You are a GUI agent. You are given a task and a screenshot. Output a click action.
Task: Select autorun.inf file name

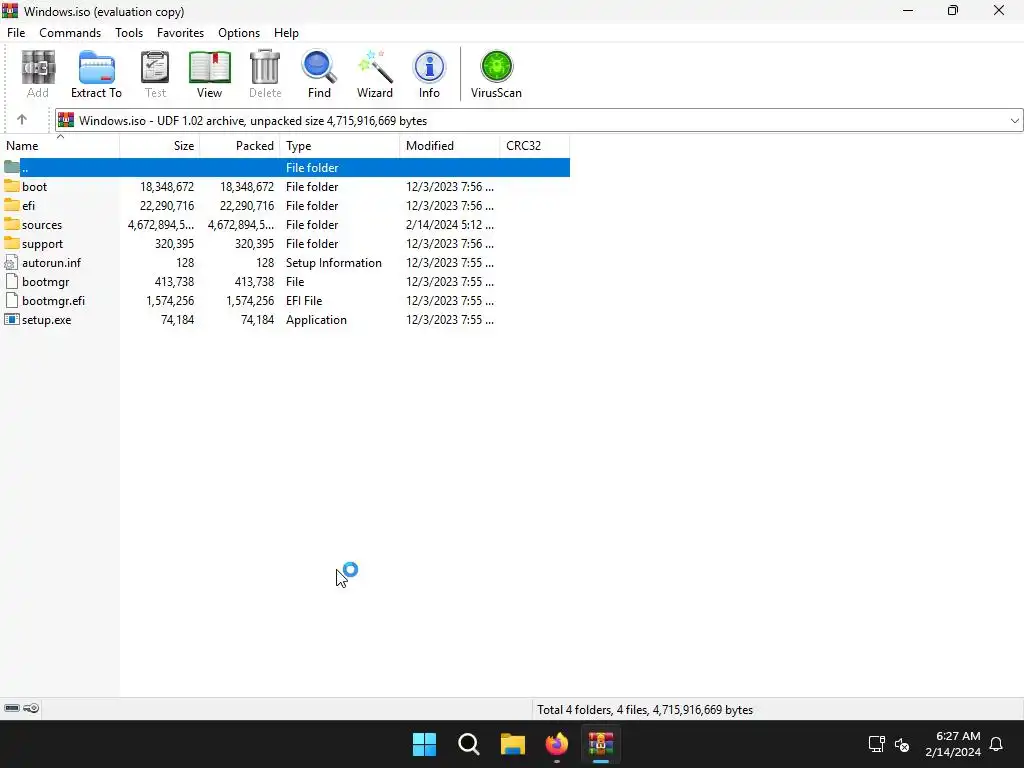(52, 263)
